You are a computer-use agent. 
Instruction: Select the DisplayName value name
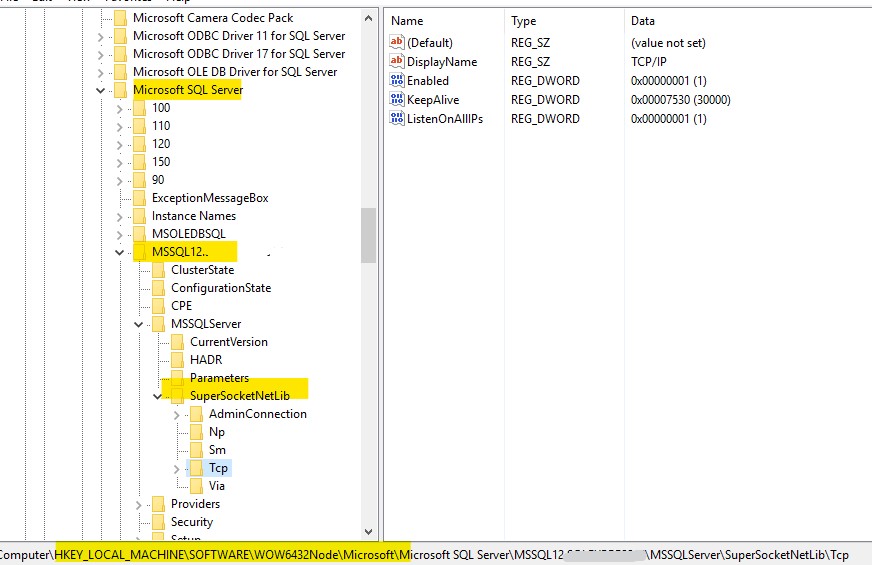[x=442, y=62]
